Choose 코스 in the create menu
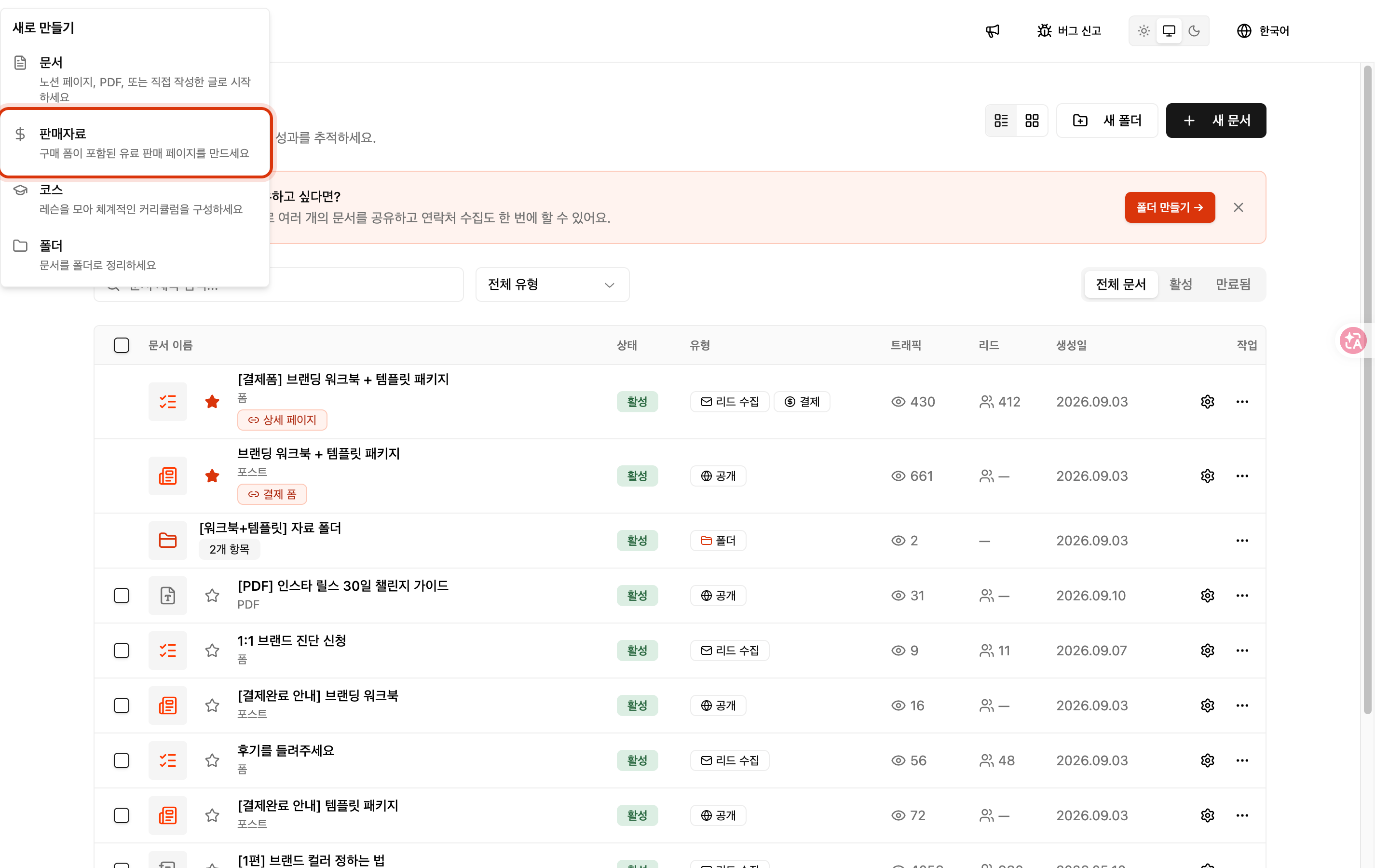Image resolution: width=1389 pixels, height=868 pixels. 136,199
